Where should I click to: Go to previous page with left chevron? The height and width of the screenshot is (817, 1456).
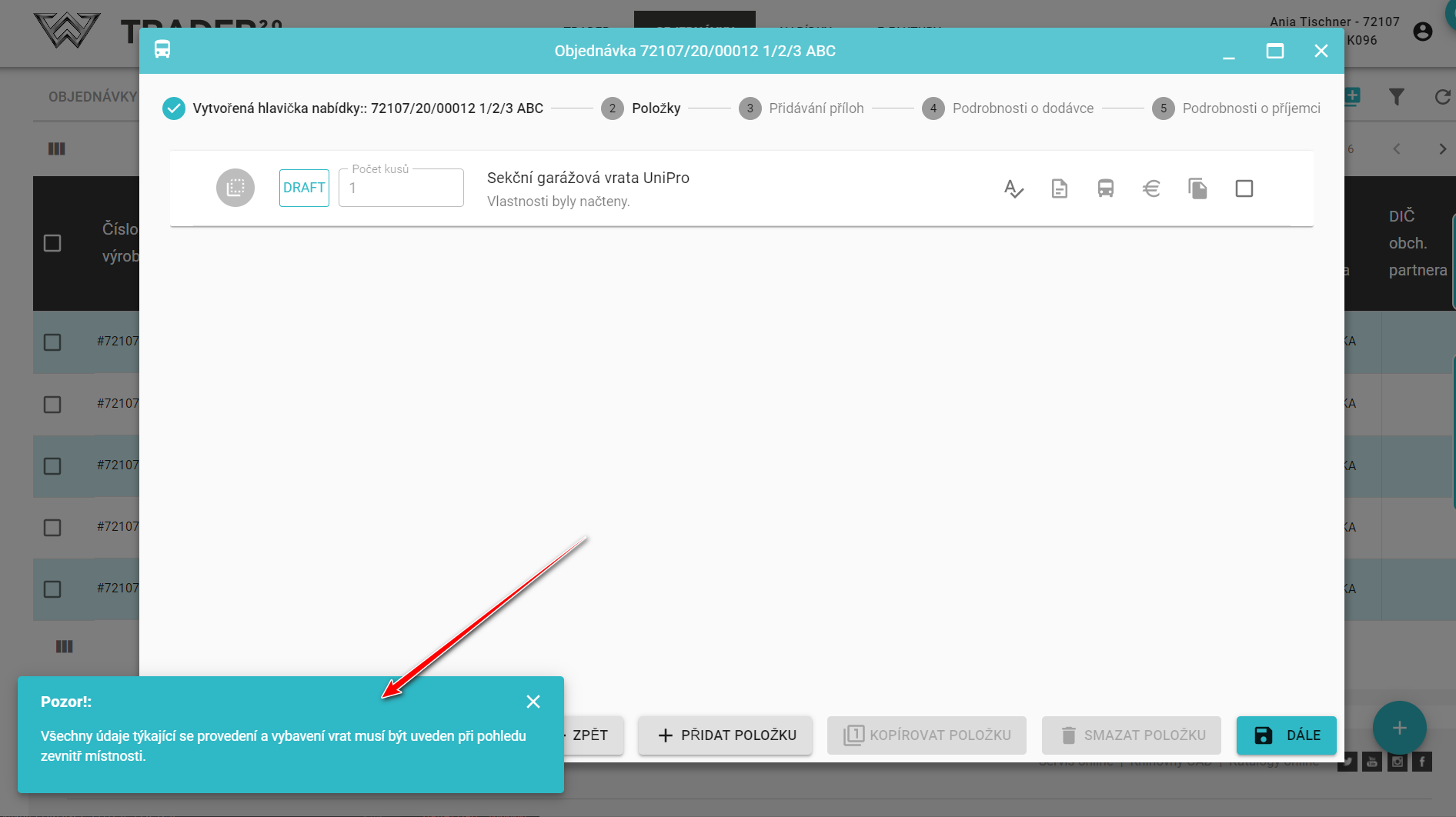tap(1397, 149)
